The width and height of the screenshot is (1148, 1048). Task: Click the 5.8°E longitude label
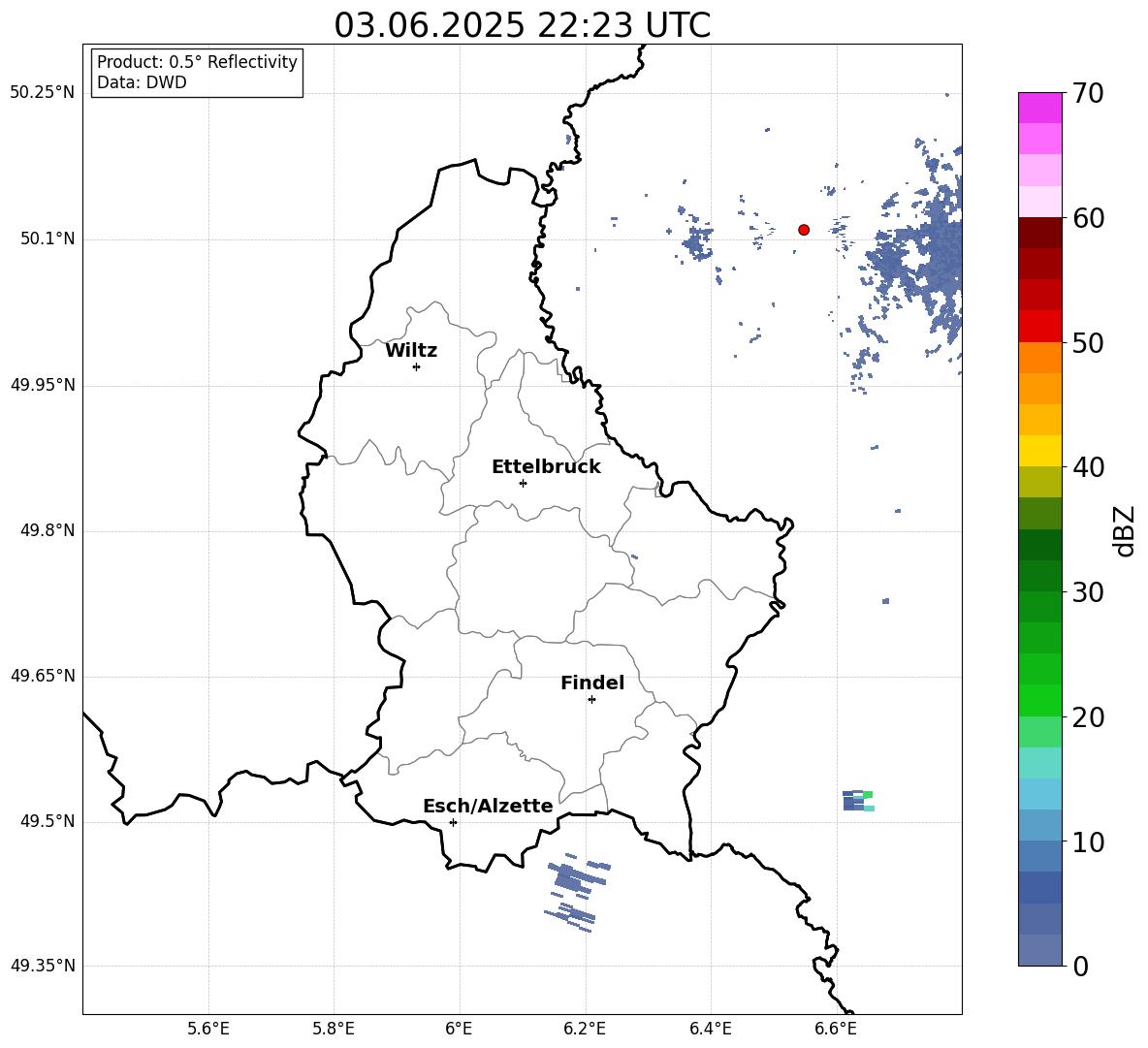coord(334,1029)
